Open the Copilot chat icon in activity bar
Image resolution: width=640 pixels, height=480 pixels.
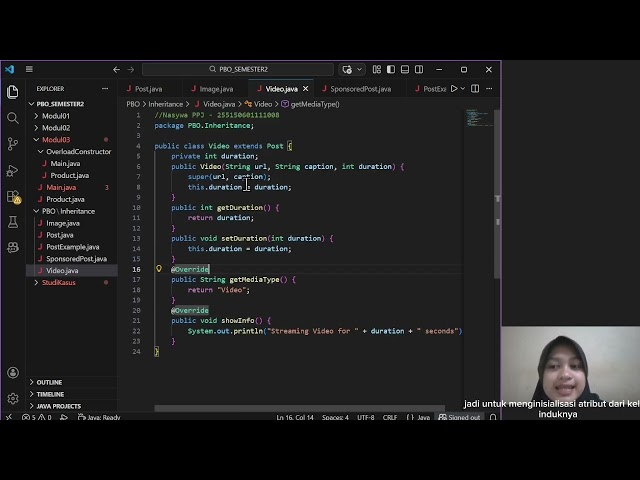tap(13, 247)
